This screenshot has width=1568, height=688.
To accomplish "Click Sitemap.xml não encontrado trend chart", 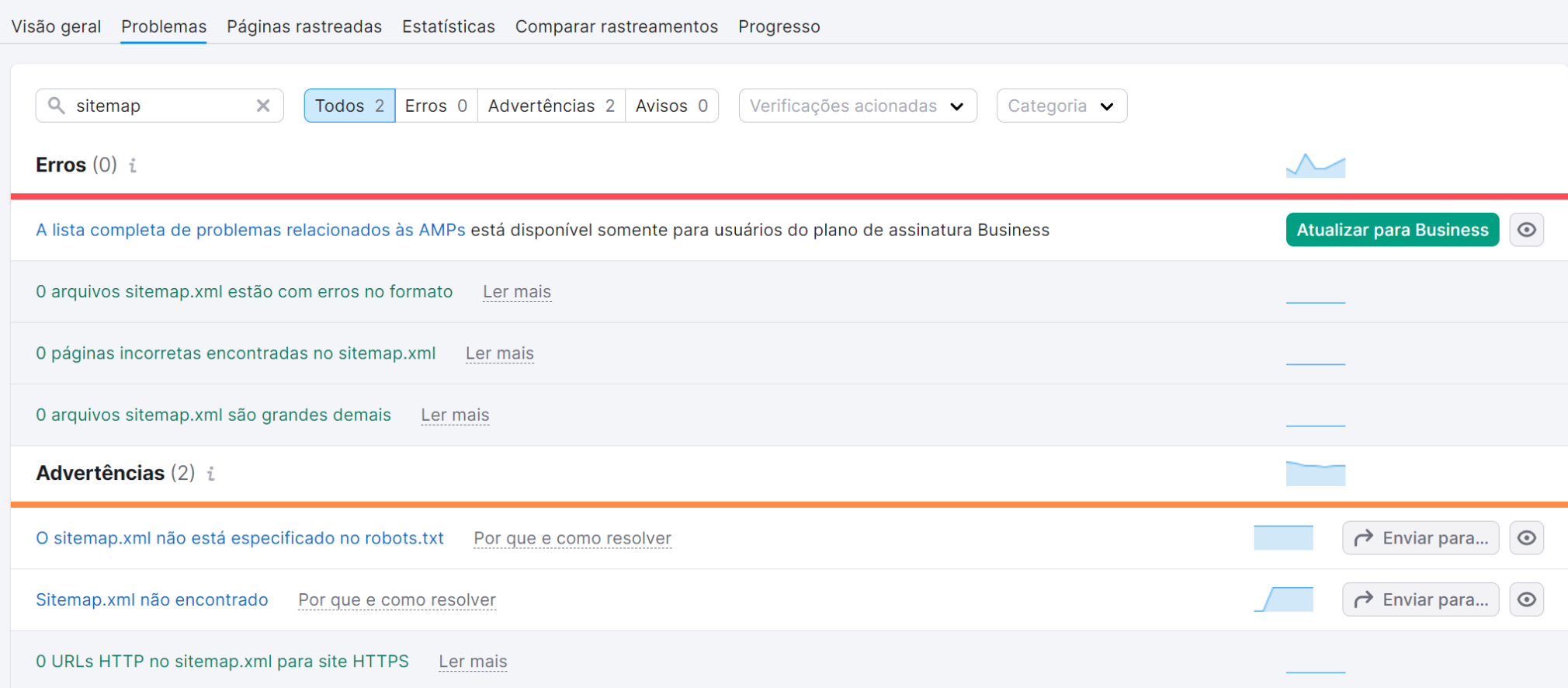I will click(1283, 599).
